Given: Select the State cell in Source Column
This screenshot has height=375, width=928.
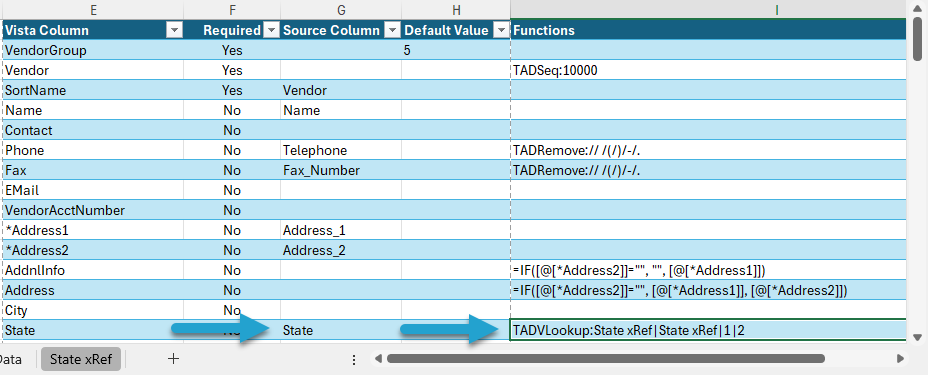Looking at the screenshot, I should pos(341,330).
